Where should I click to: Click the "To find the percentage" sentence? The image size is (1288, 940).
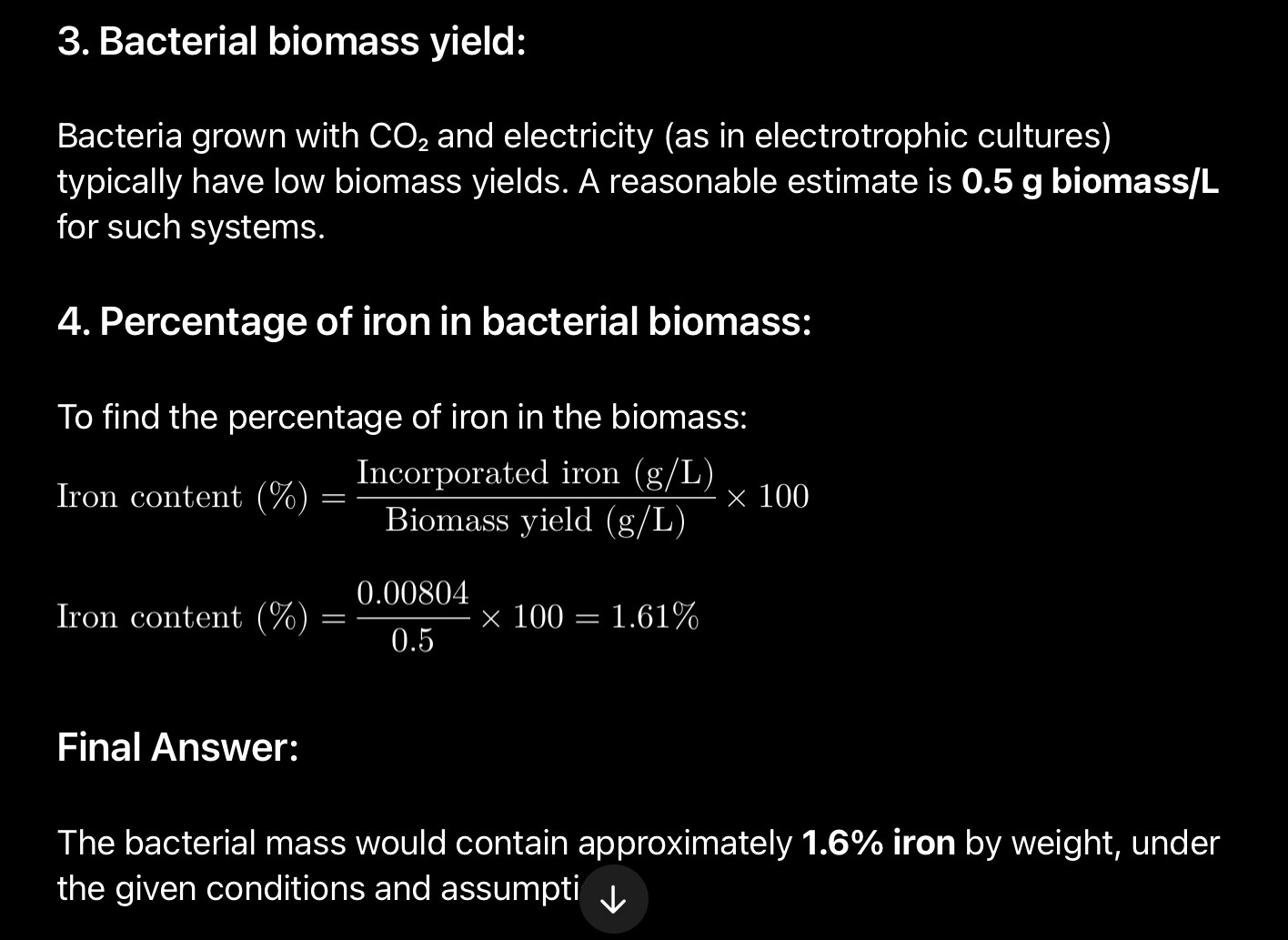coord(402,418)
